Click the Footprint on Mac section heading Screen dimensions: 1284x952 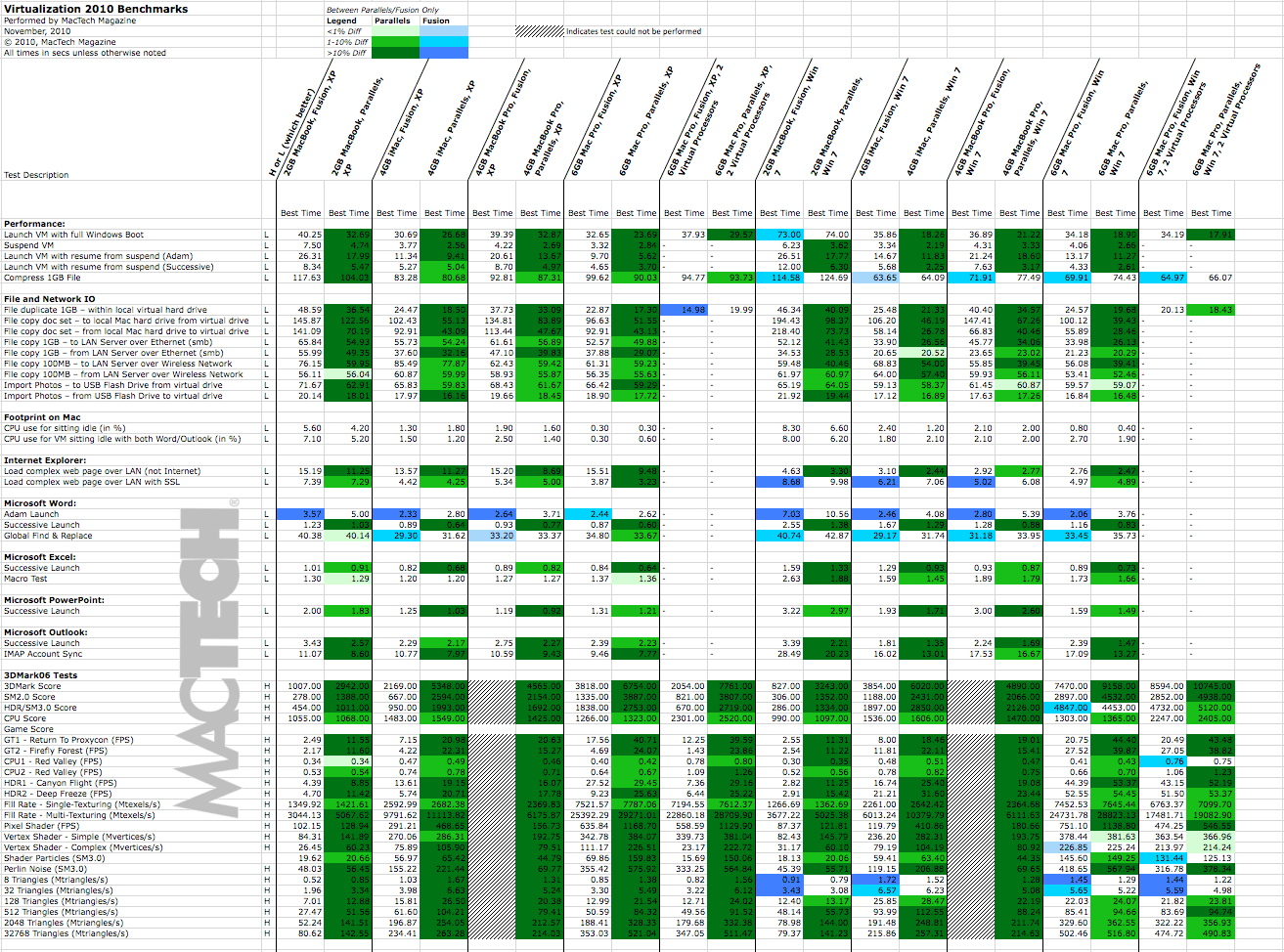tap(42, 417)
